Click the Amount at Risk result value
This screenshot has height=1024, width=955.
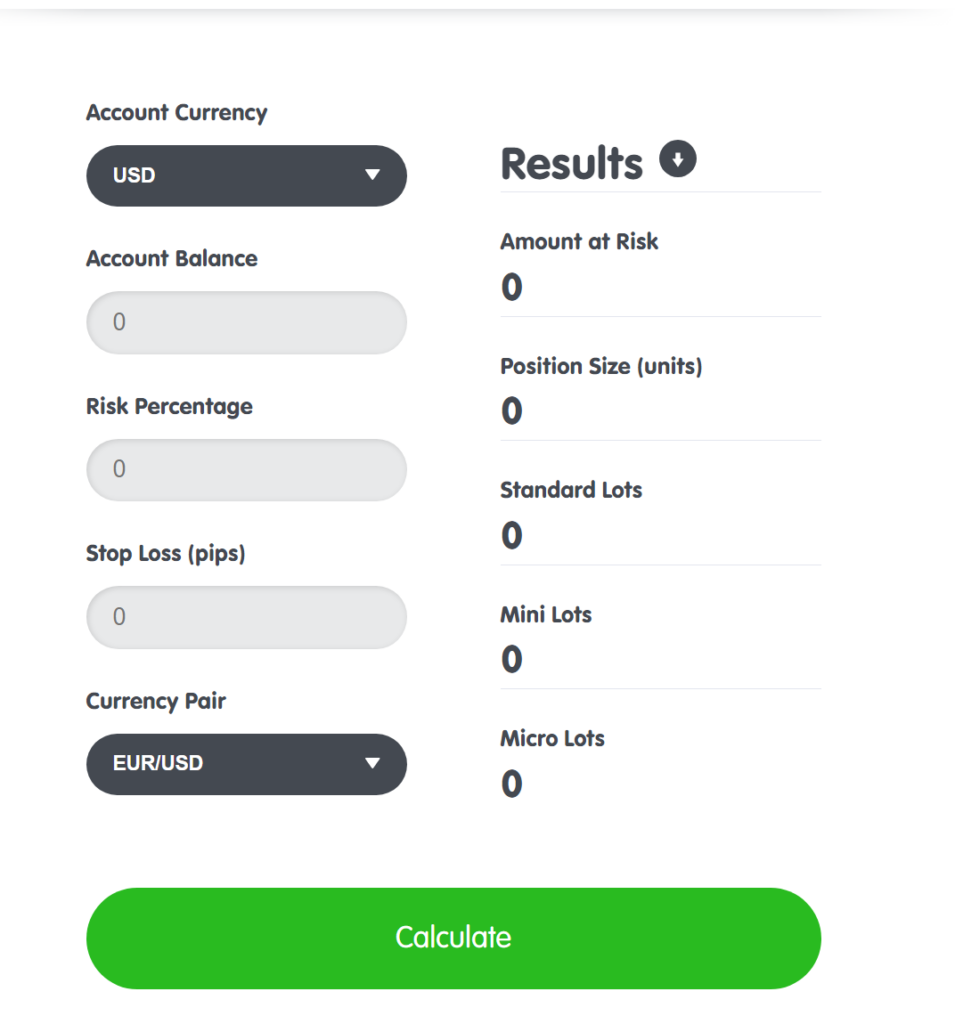tap(512, 288)
